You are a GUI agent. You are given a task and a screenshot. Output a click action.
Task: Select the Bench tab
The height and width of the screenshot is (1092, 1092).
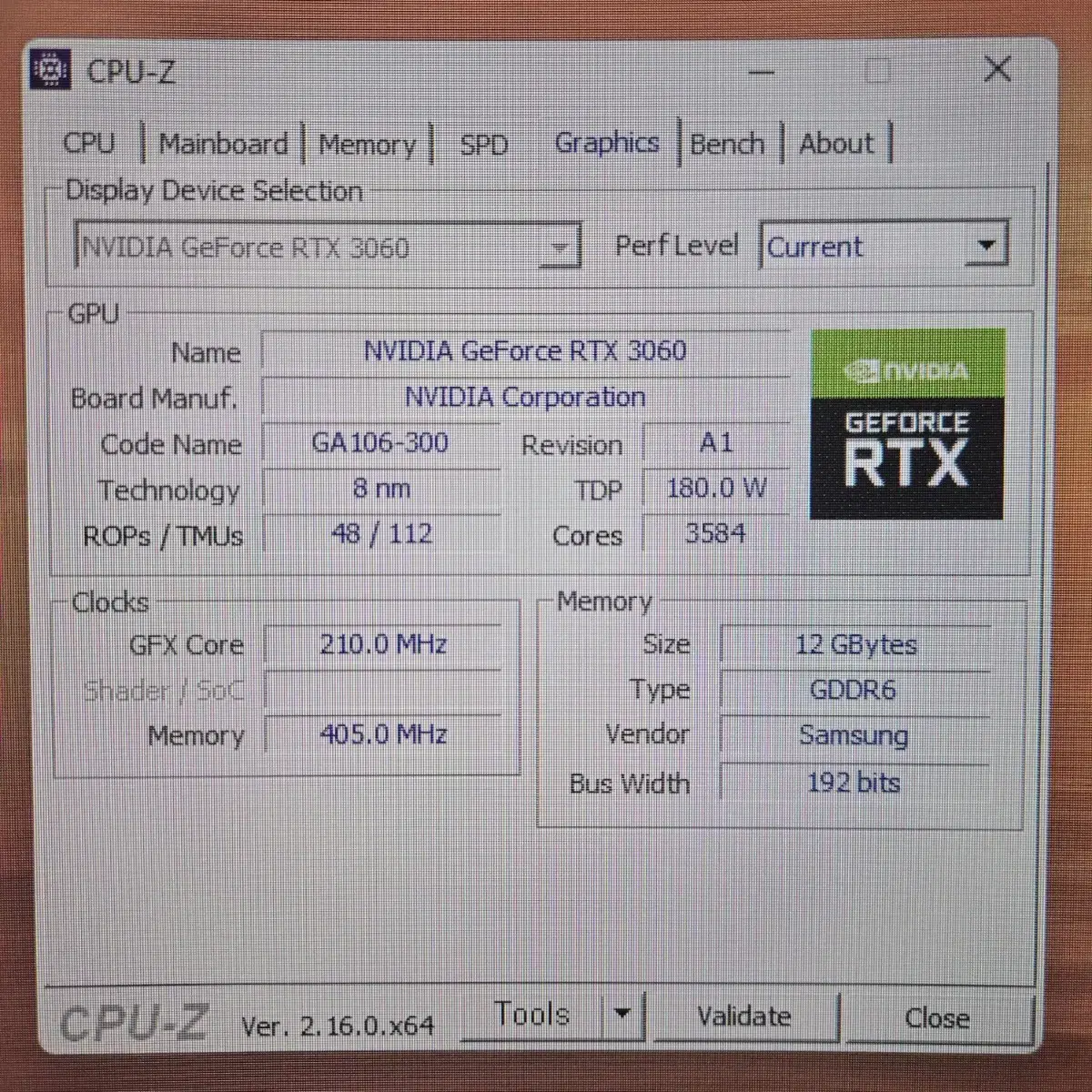coord(726,143)
